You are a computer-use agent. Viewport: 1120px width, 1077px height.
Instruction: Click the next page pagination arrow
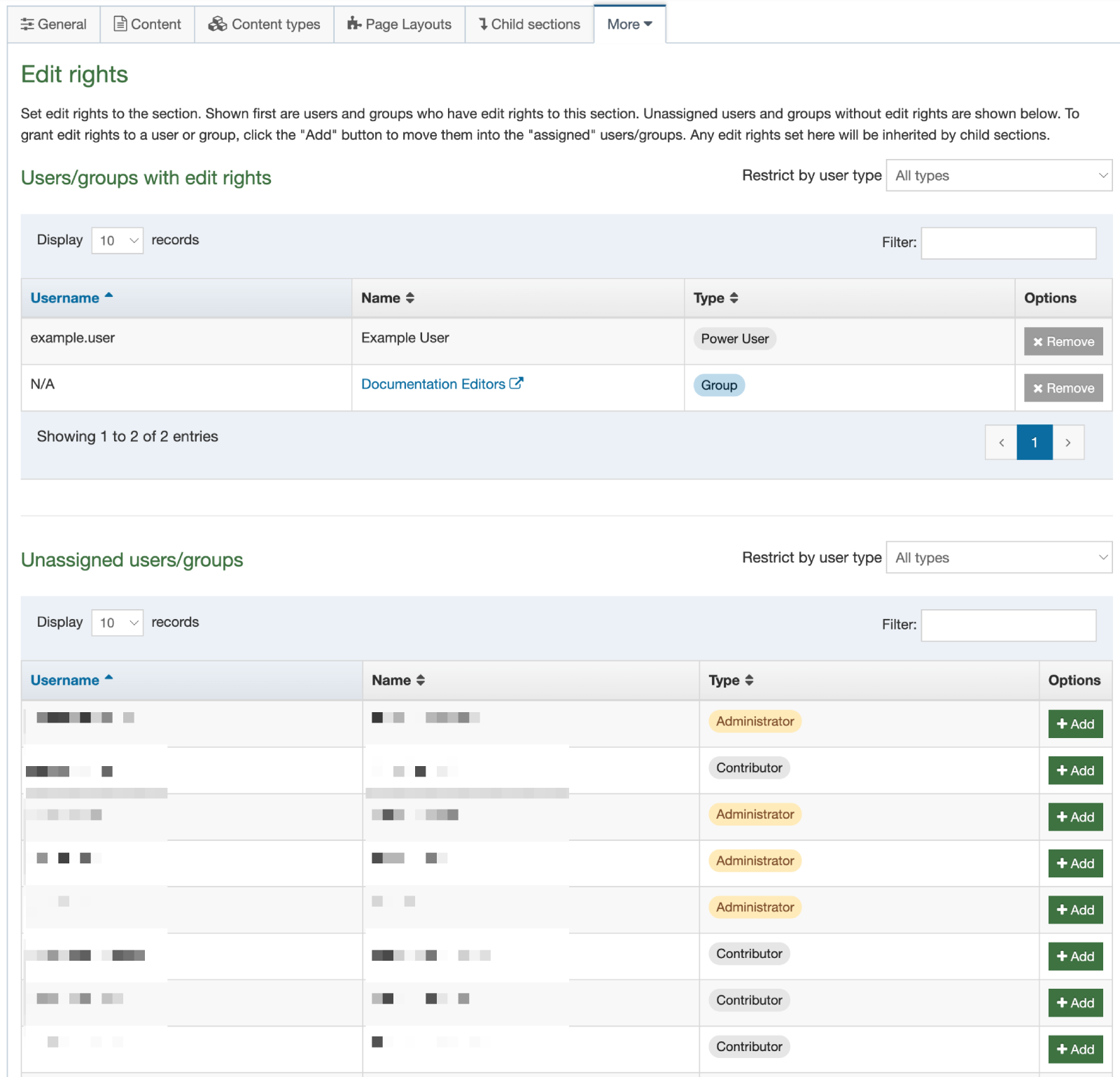click(x=1068, y=442)
